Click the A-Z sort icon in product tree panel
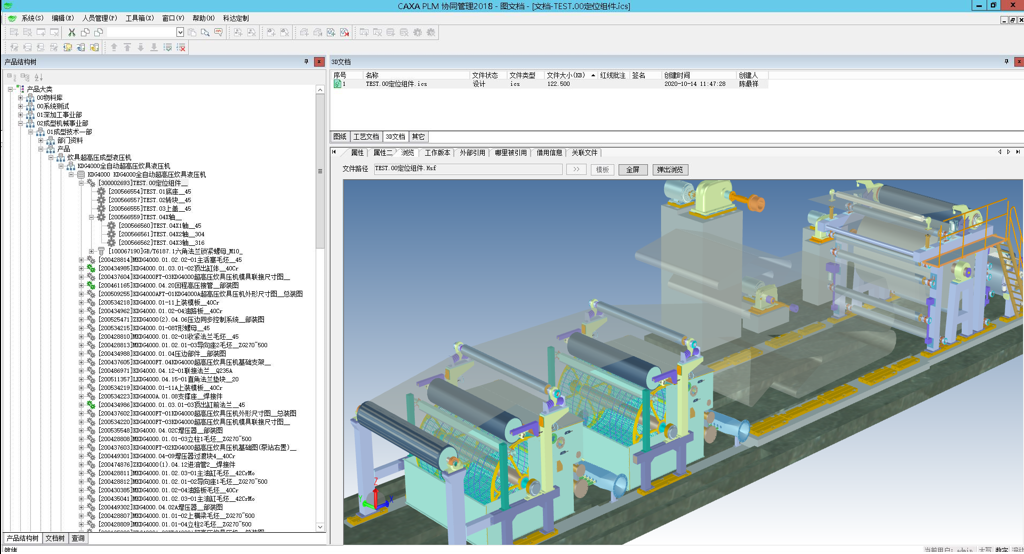This screenshot has width=1024, height=554. click(39, 77)
